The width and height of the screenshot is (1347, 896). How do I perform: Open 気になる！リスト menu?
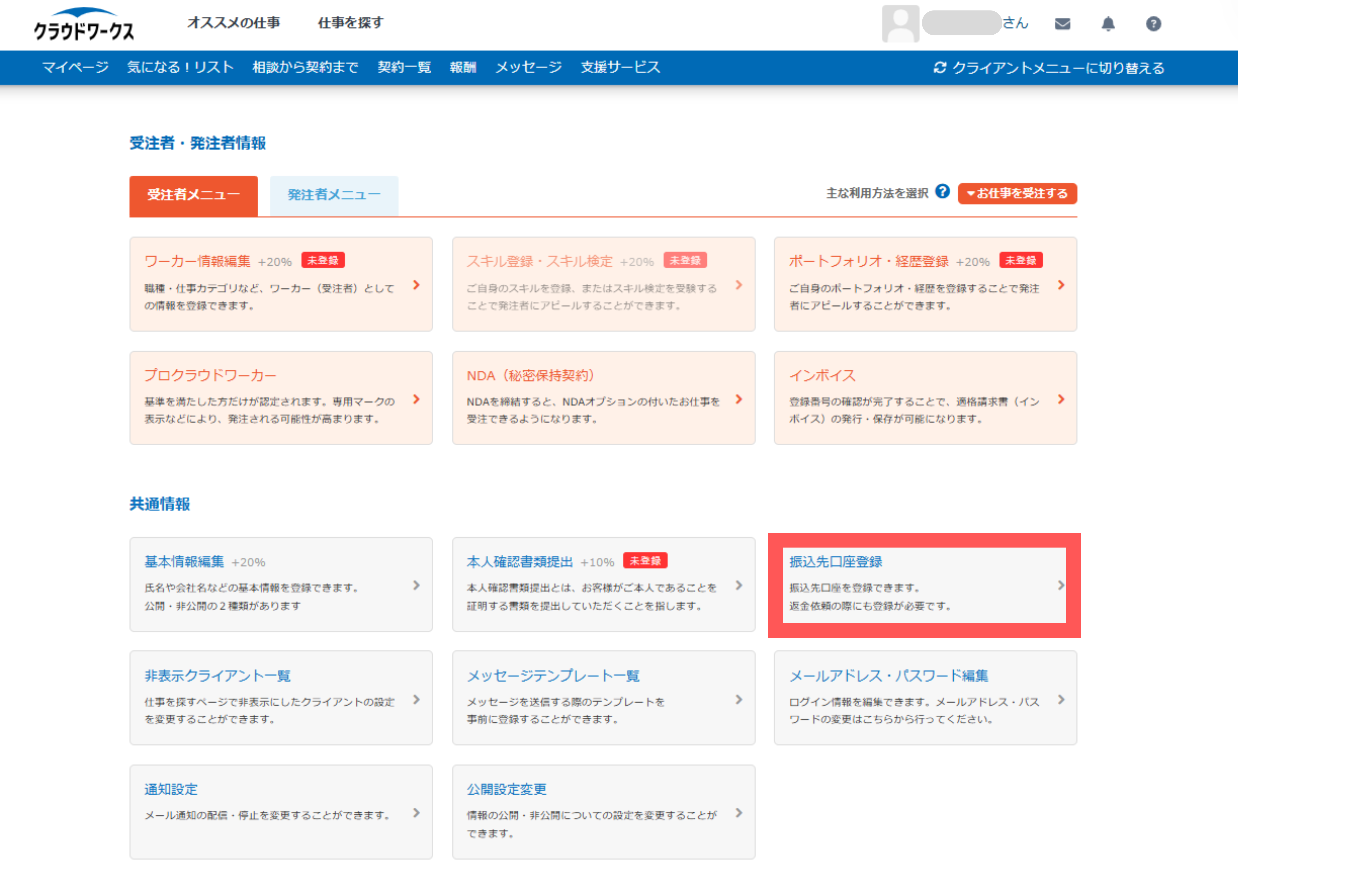point(180,67)
